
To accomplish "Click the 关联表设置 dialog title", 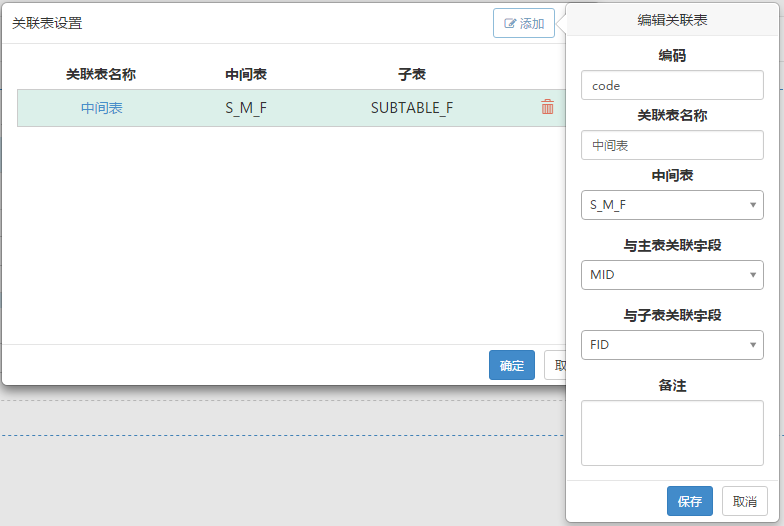I will point(47,23).
